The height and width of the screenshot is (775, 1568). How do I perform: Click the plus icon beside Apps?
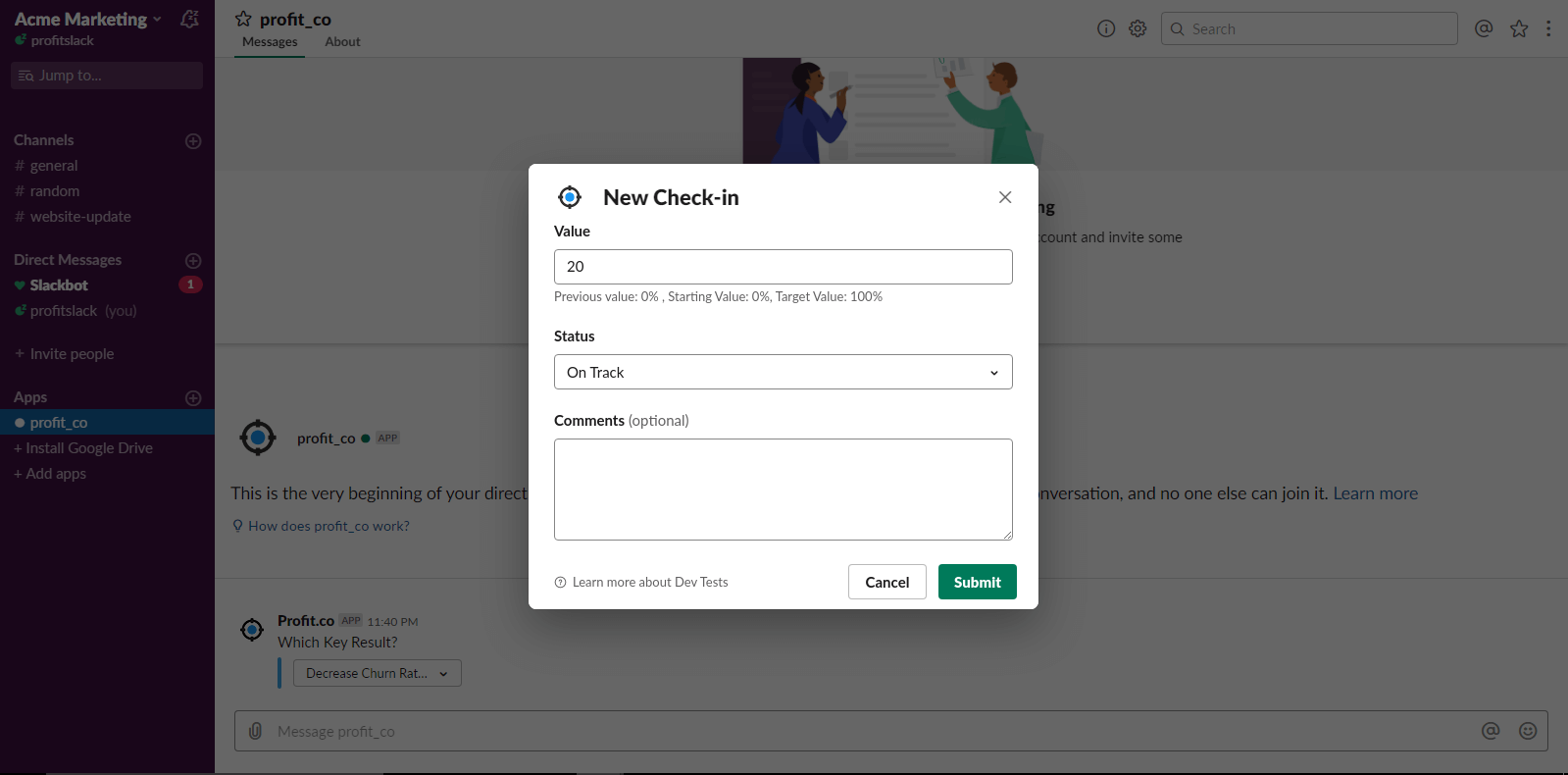(x=193, y=398)
